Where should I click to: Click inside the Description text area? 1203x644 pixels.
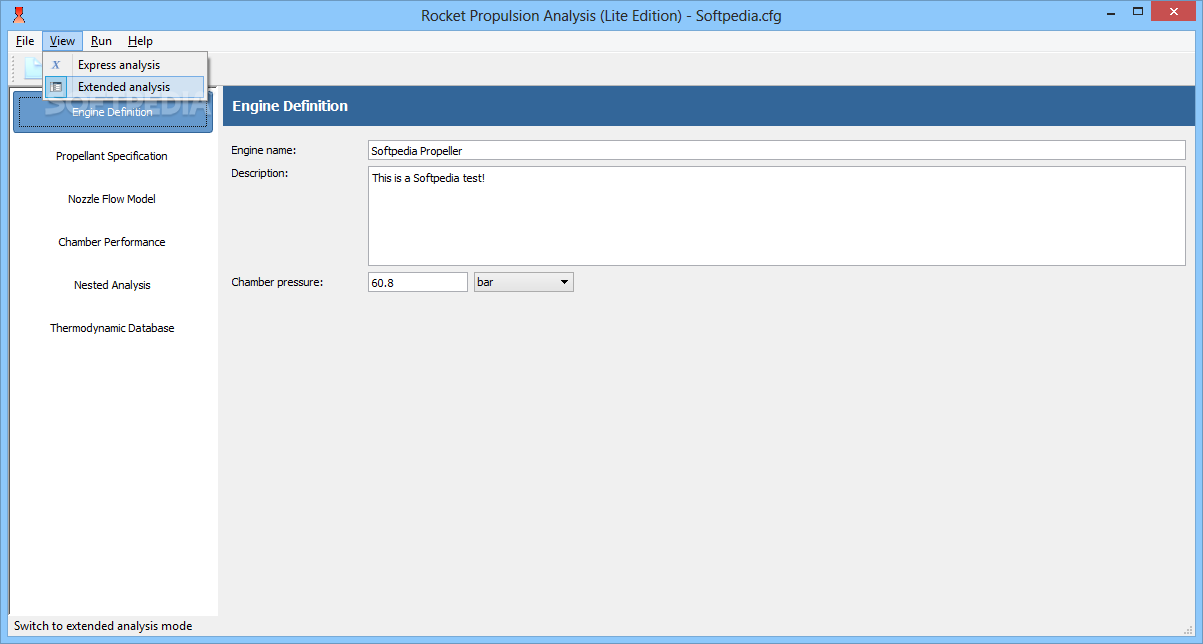click(x=777, y=216)
